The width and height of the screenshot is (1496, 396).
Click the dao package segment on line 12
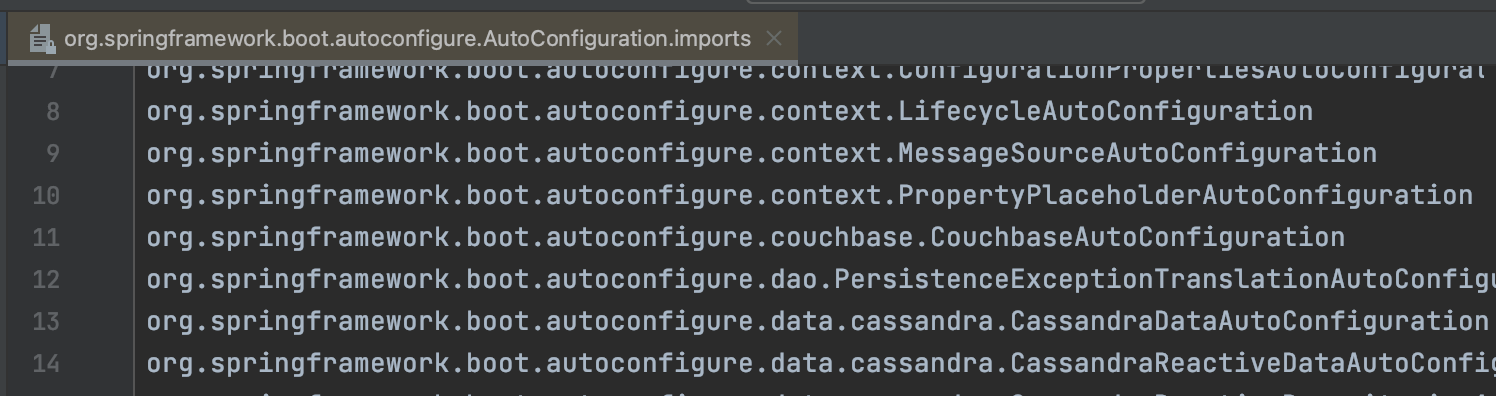(x=794, y=279)
